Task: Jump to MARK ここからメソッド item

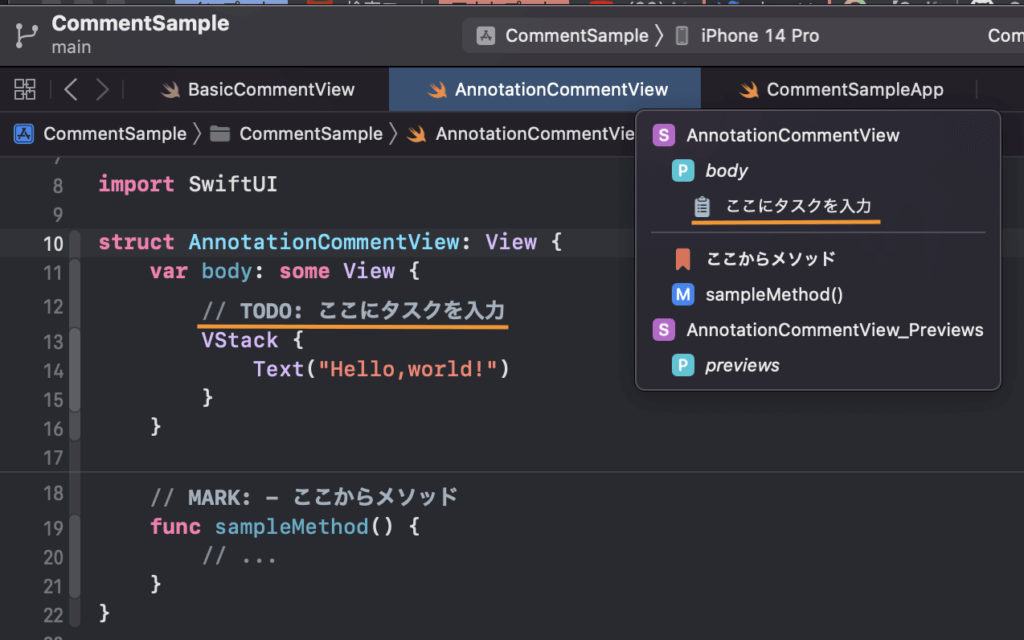Action: coord(771,259)
